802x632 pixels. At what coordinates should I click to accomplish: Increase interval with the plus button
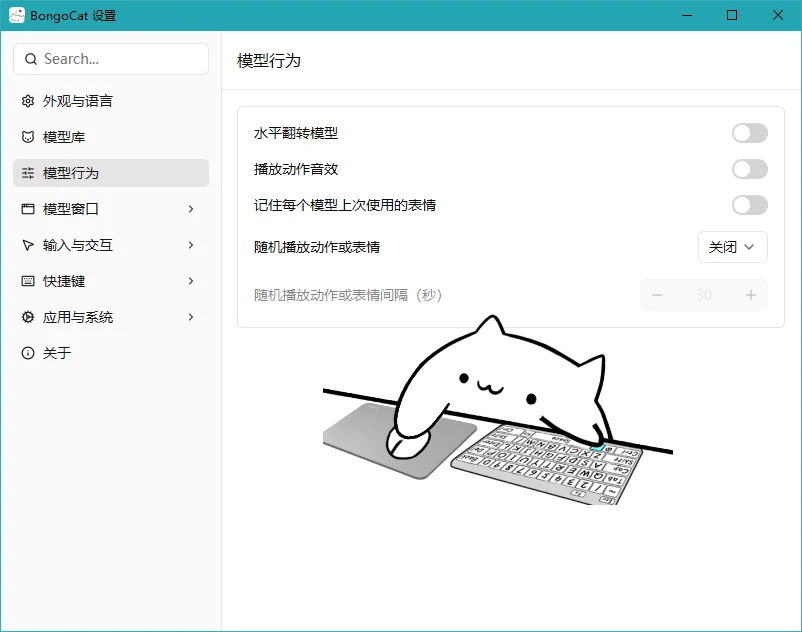(750, 295)
